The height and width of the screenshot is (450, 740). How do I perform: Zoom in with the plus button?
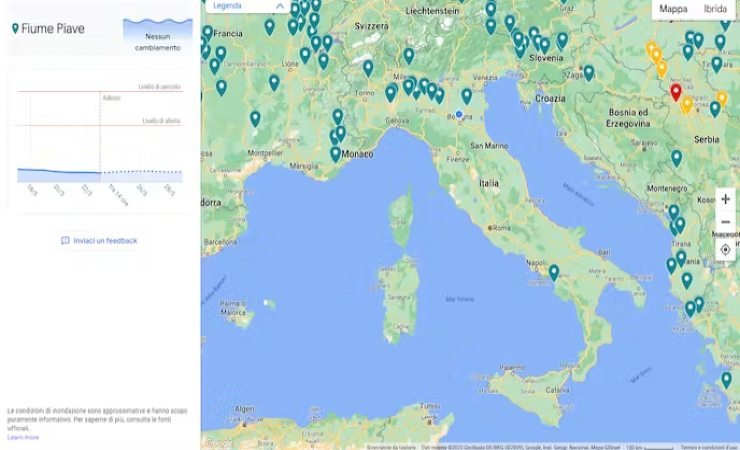pyautogui.click(x=725, y=199)
